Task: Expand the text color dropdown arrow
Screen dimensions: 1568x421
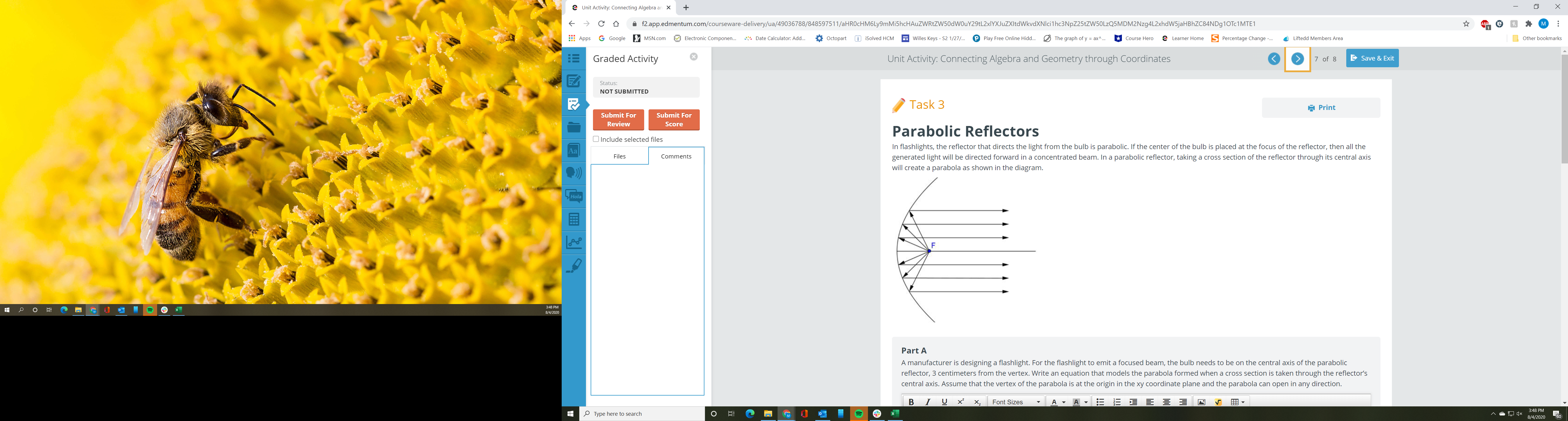Action: tap(1063, 402)
